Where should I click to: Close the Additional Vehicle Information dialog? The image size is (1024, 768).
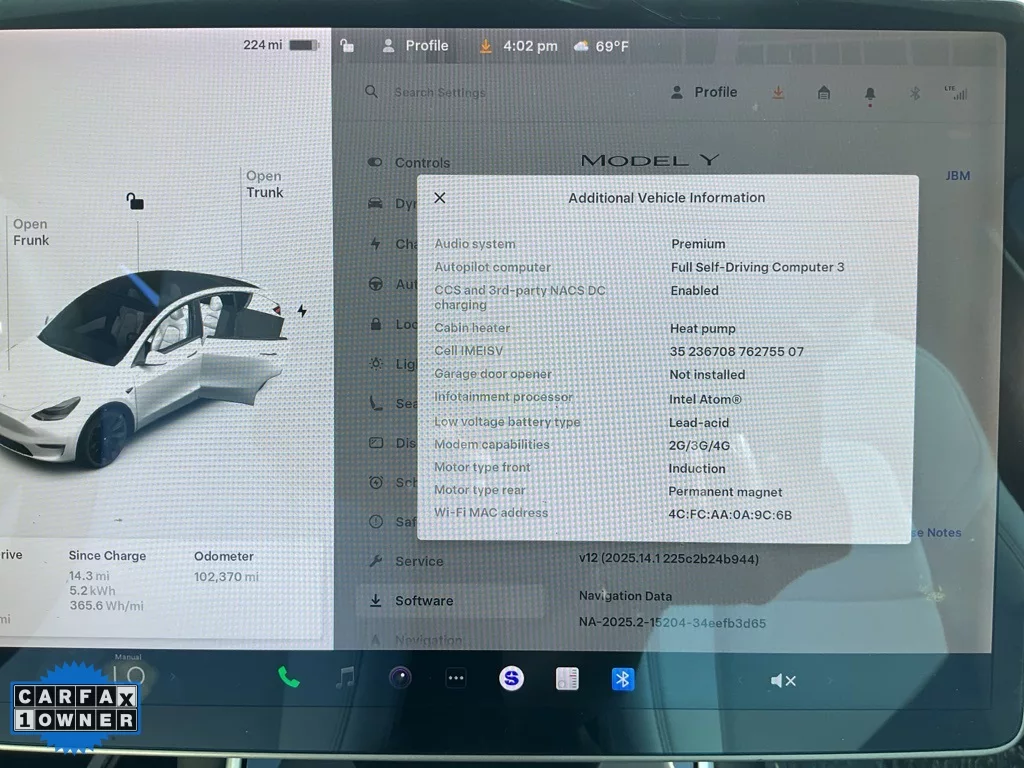tap(440, 198)
